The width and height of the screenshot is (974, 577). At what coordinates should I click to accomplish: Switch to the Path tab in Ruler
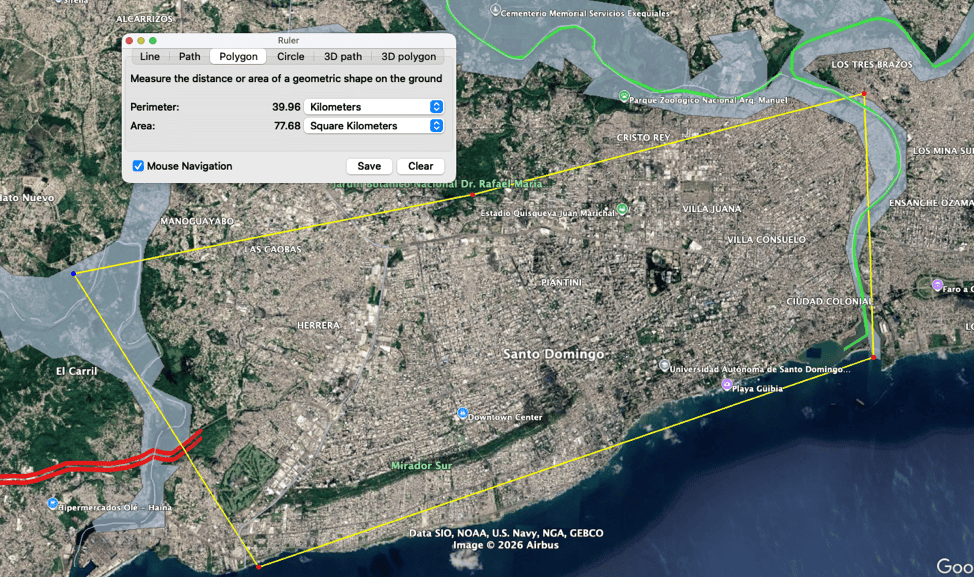189,57
